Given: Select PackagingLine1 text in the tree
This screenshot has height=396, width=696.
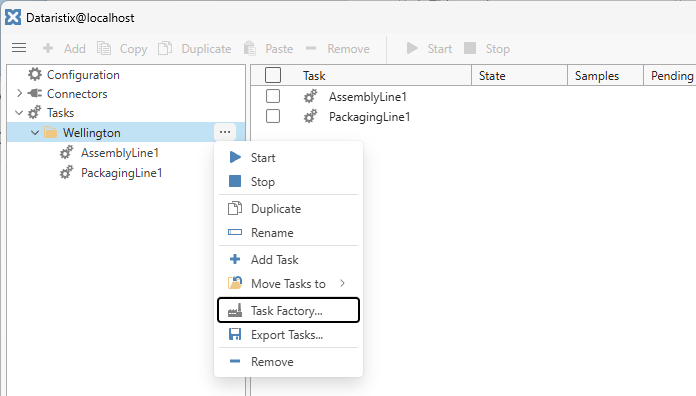Looking at the screenshot, I should pyautogui.click(x=122, y=173).
